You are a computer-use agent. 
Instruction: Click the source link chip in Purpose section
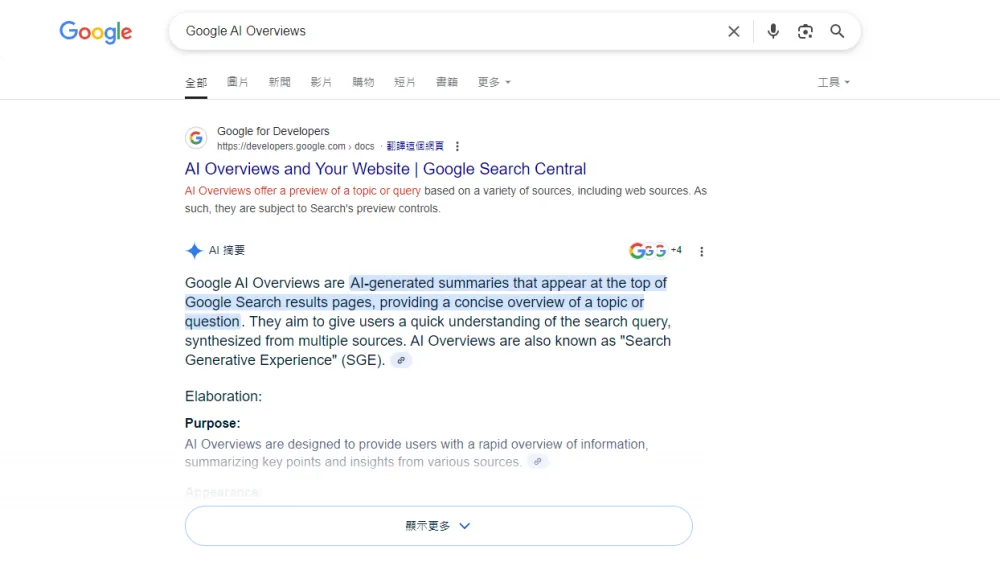click(x=538, y=462)
